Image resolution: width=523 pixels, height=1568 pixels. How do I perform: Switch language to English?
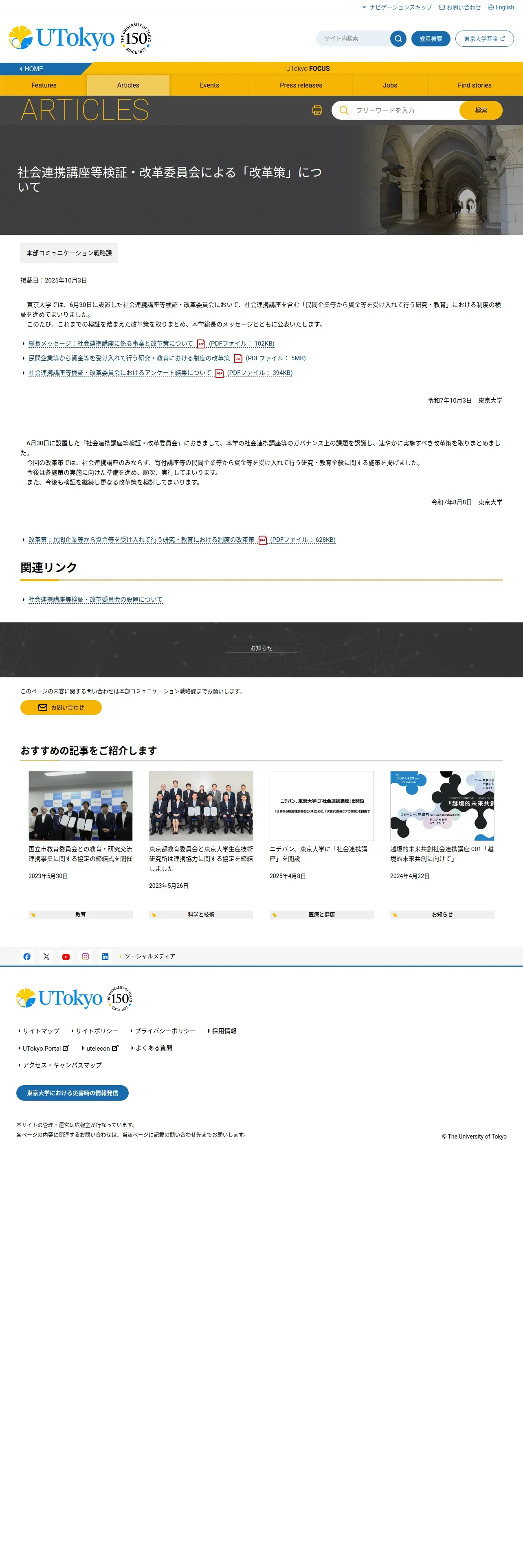coord(501,7)
